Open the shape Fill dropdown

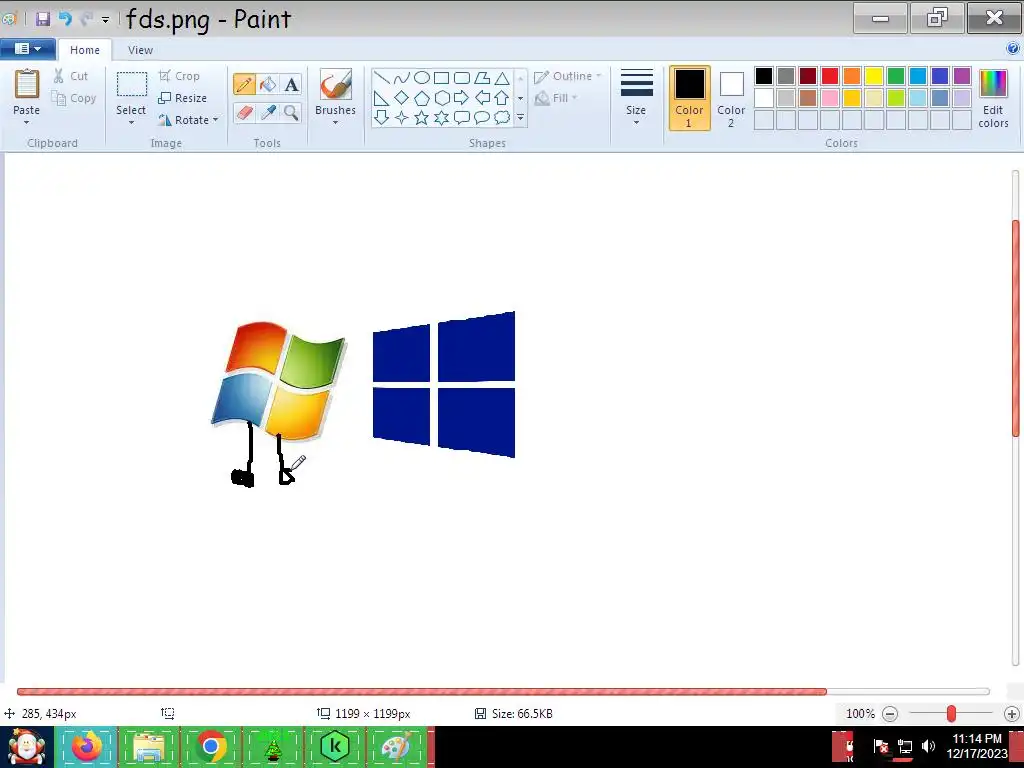556,98
